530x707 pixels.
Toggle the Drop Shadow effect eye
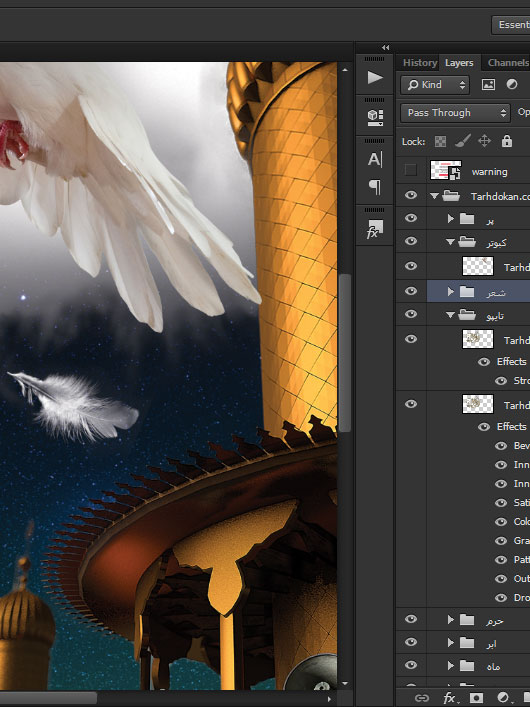pos(501,598)
